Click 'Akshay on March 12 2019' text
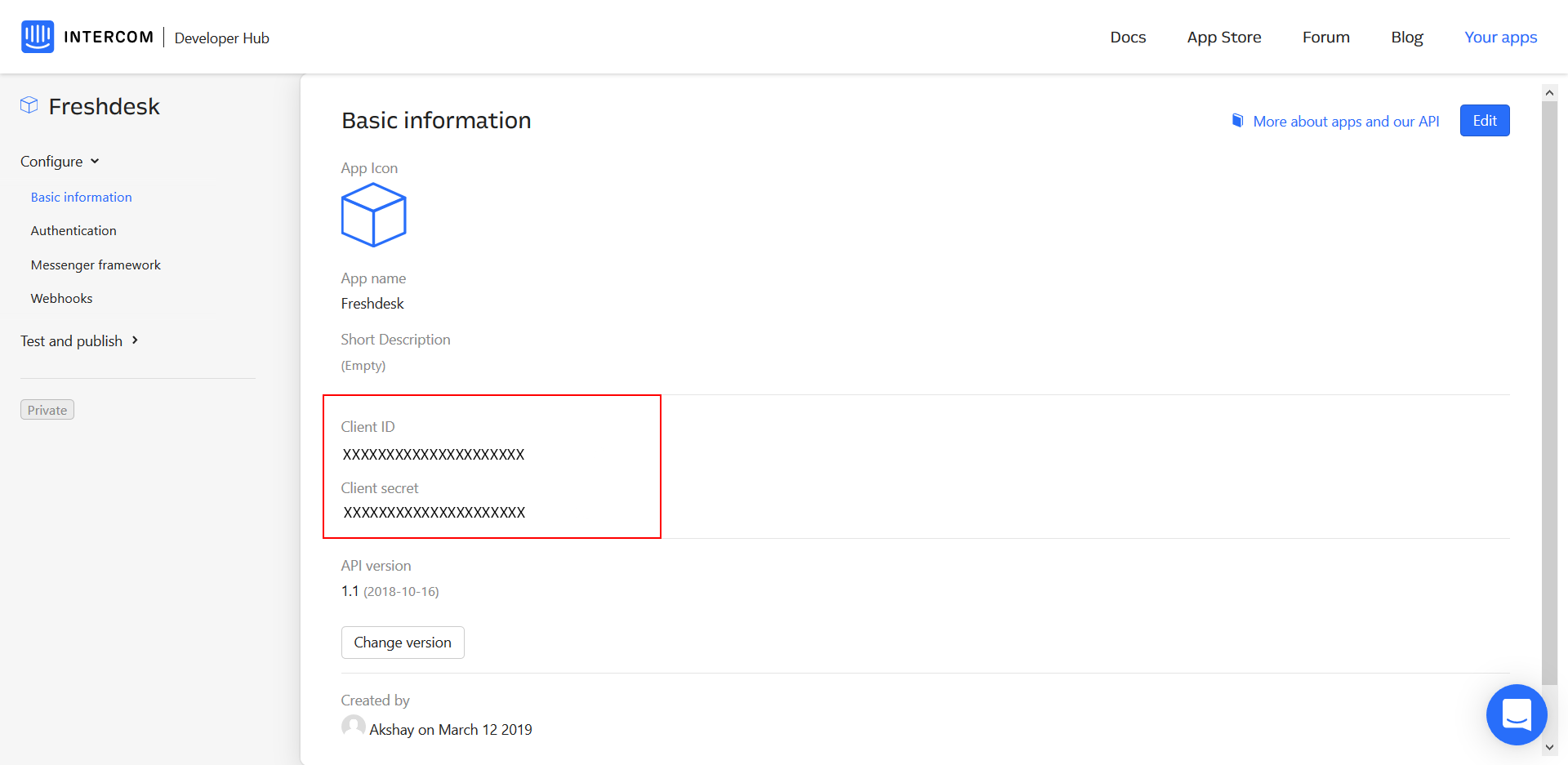Image resolution: width=1568 pixels, height=765 pixels. [451, 730]
